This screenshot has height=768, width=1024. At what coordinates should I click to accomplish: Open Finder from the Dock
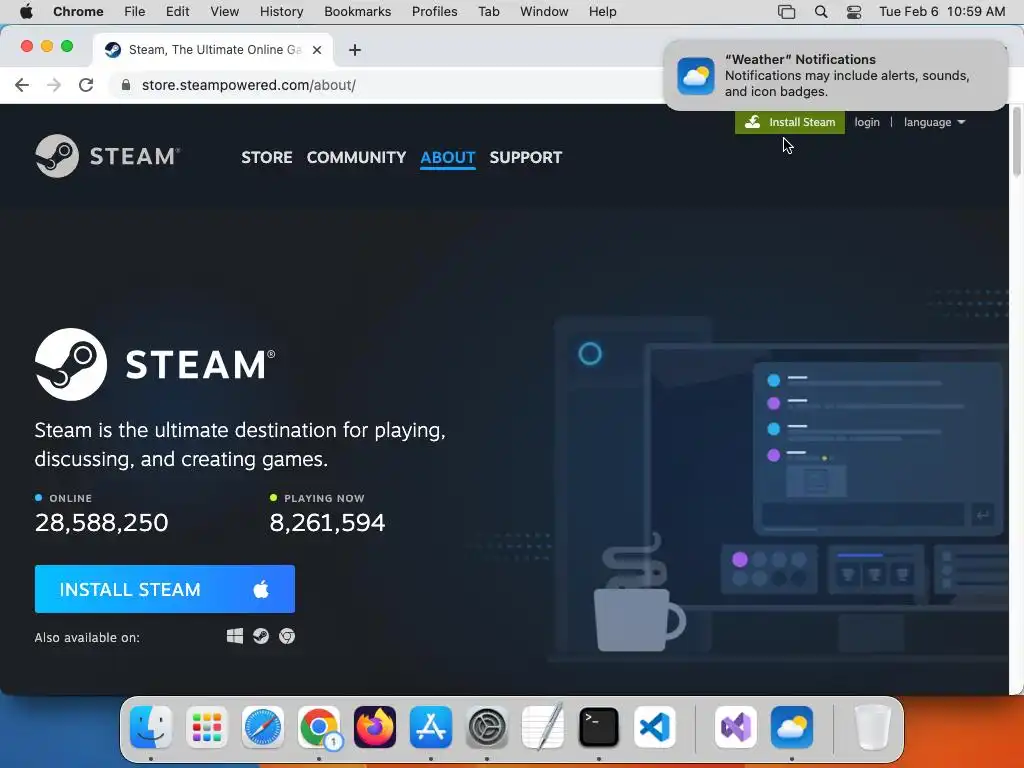click(x=151, y=727)
